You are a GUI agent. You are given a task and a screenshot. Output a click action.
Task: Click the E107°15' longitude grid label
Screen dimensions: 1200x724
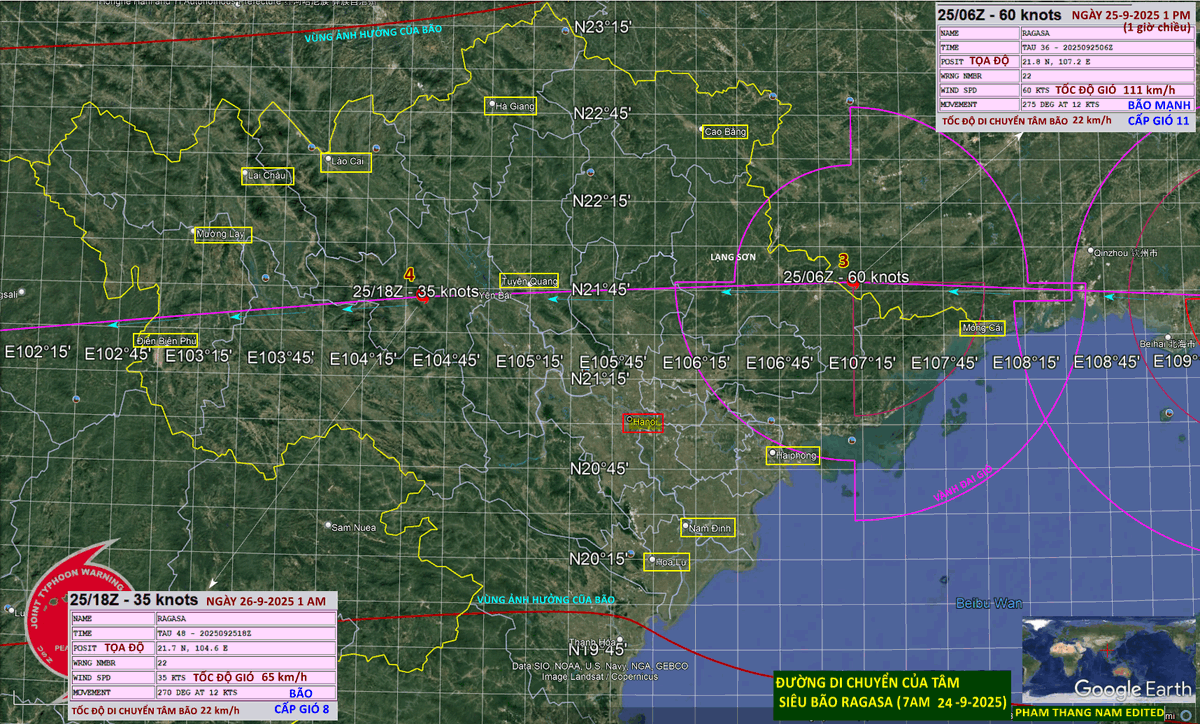point(861,363)
